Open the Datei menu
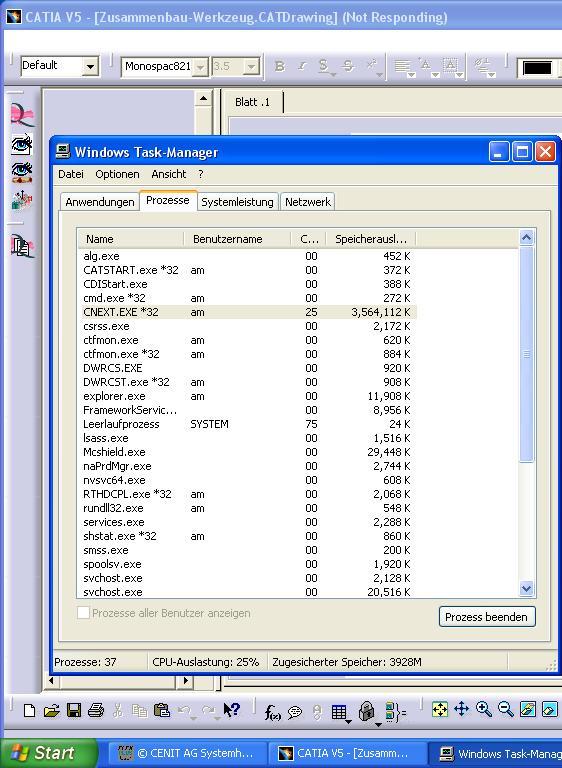Viewport: 562px width, 768px height. 71,174
